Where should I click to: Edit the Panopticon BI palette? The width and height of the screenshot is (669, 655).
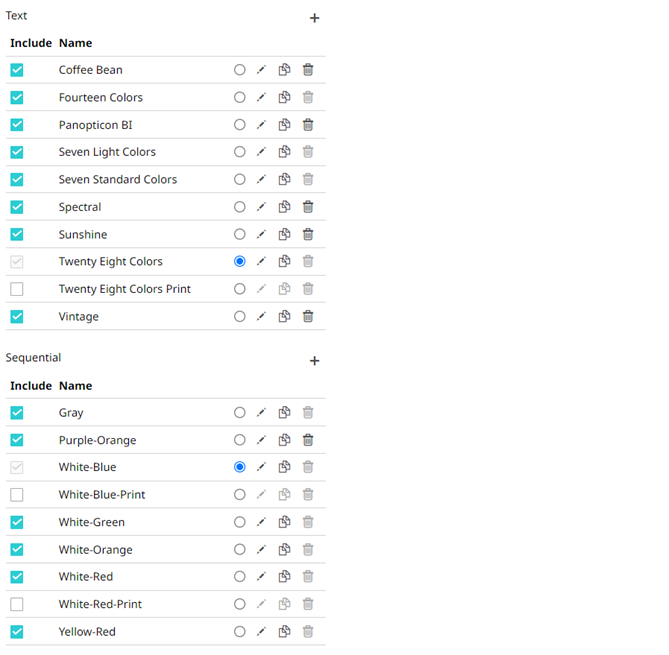tap(261, 125)
